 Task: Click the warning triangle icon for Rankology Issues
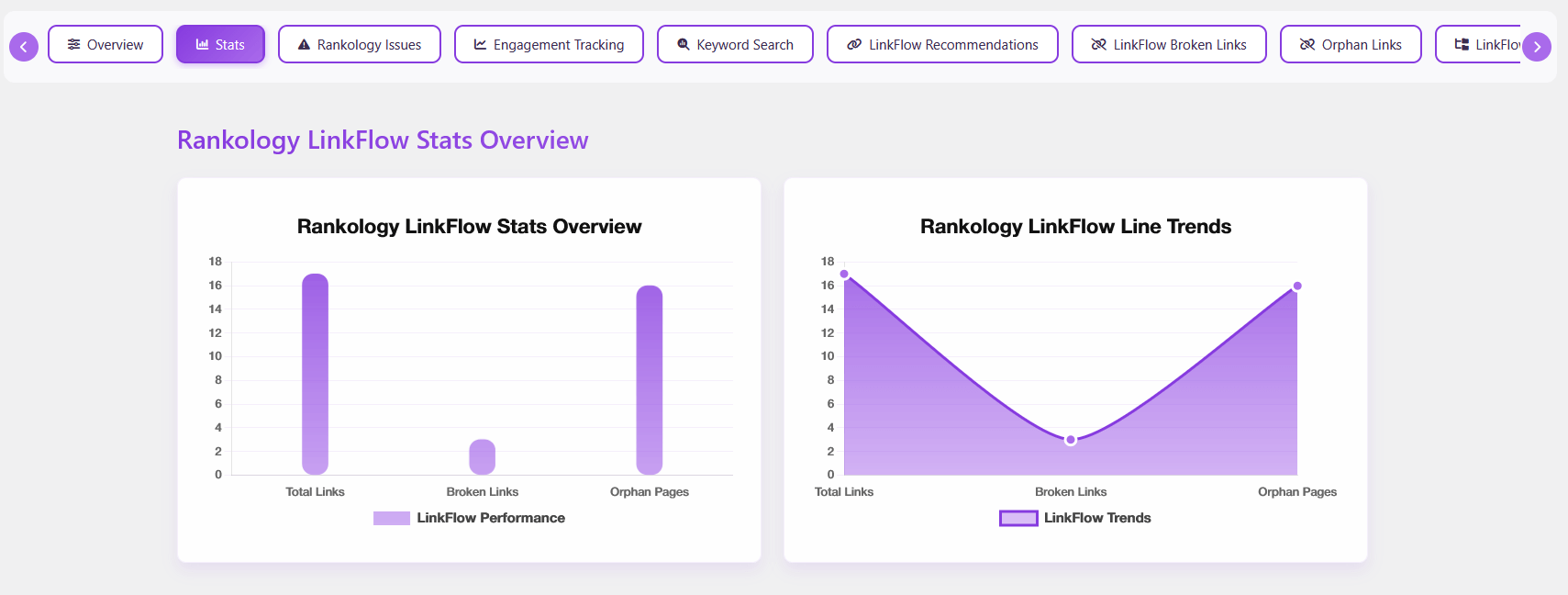point(304,44)
